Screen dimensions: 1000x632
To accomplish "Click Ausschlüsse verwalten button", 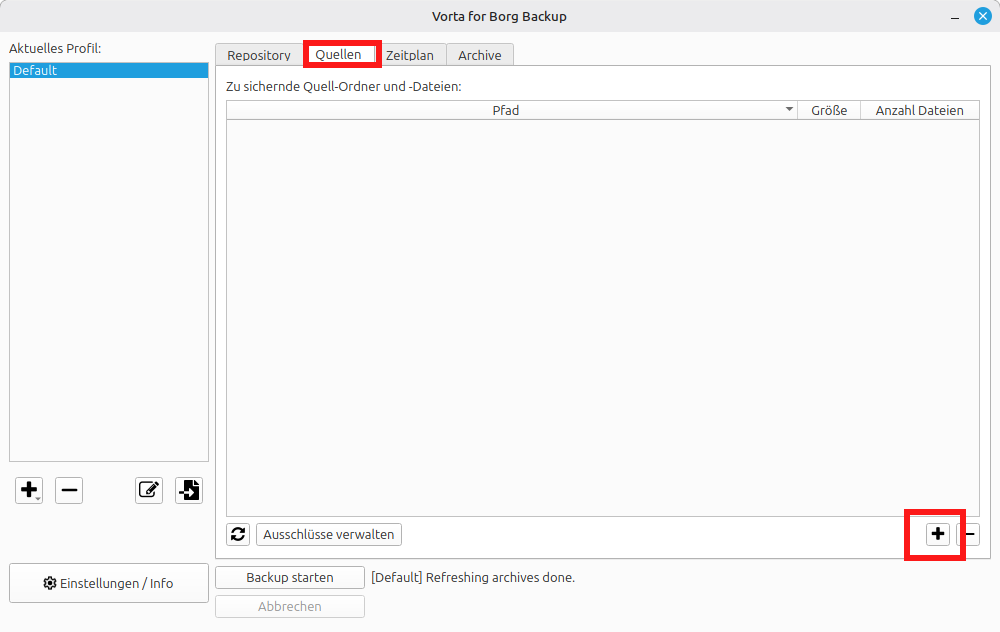I will coord(329,534).
